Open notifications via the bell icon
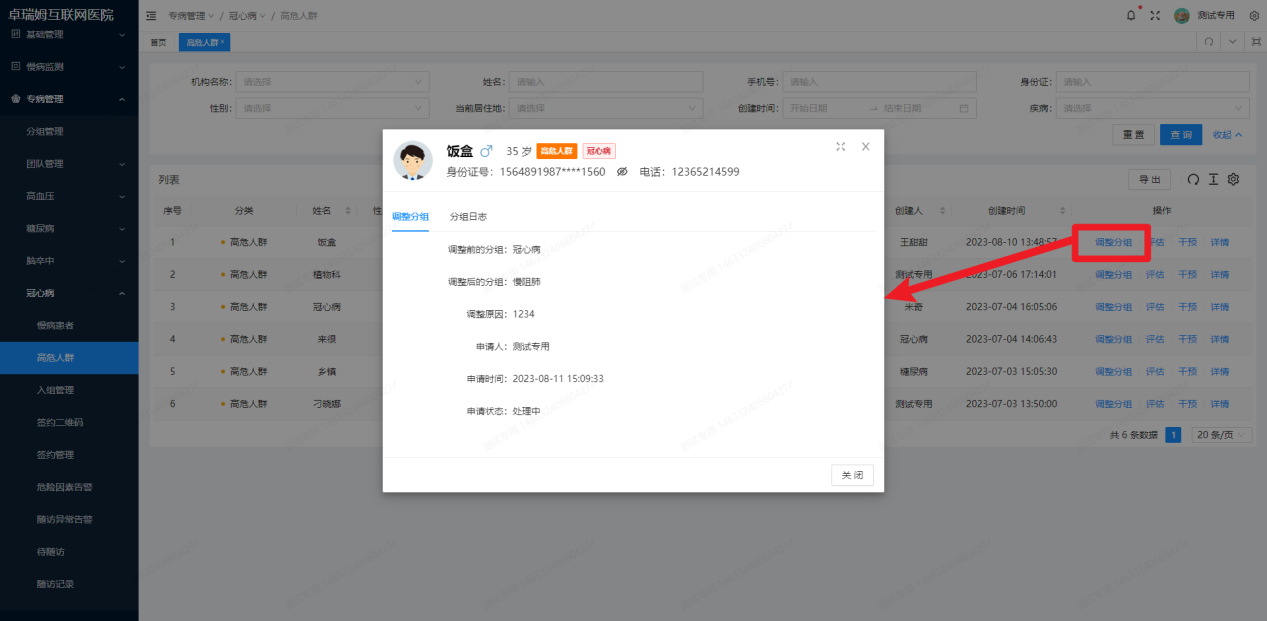Screen dimensions: 1267x621 pos(1131,16)
